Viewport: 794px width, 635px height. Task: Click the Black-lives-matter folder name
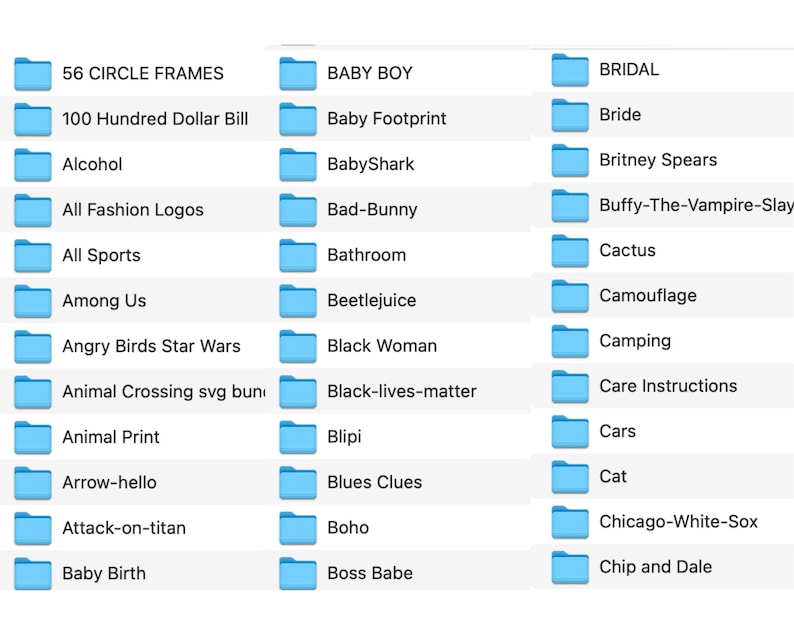(x=402, y=391)
